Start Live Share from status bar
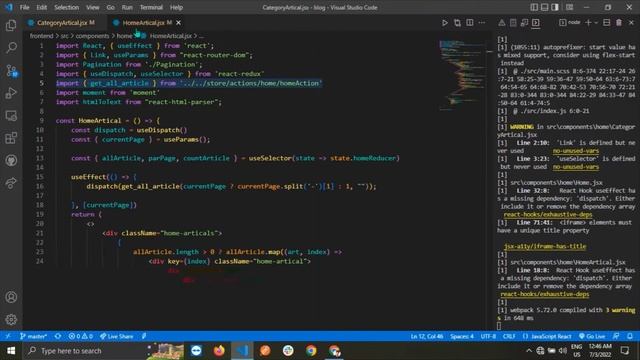 pyautogui.click(x=117, y=336)
